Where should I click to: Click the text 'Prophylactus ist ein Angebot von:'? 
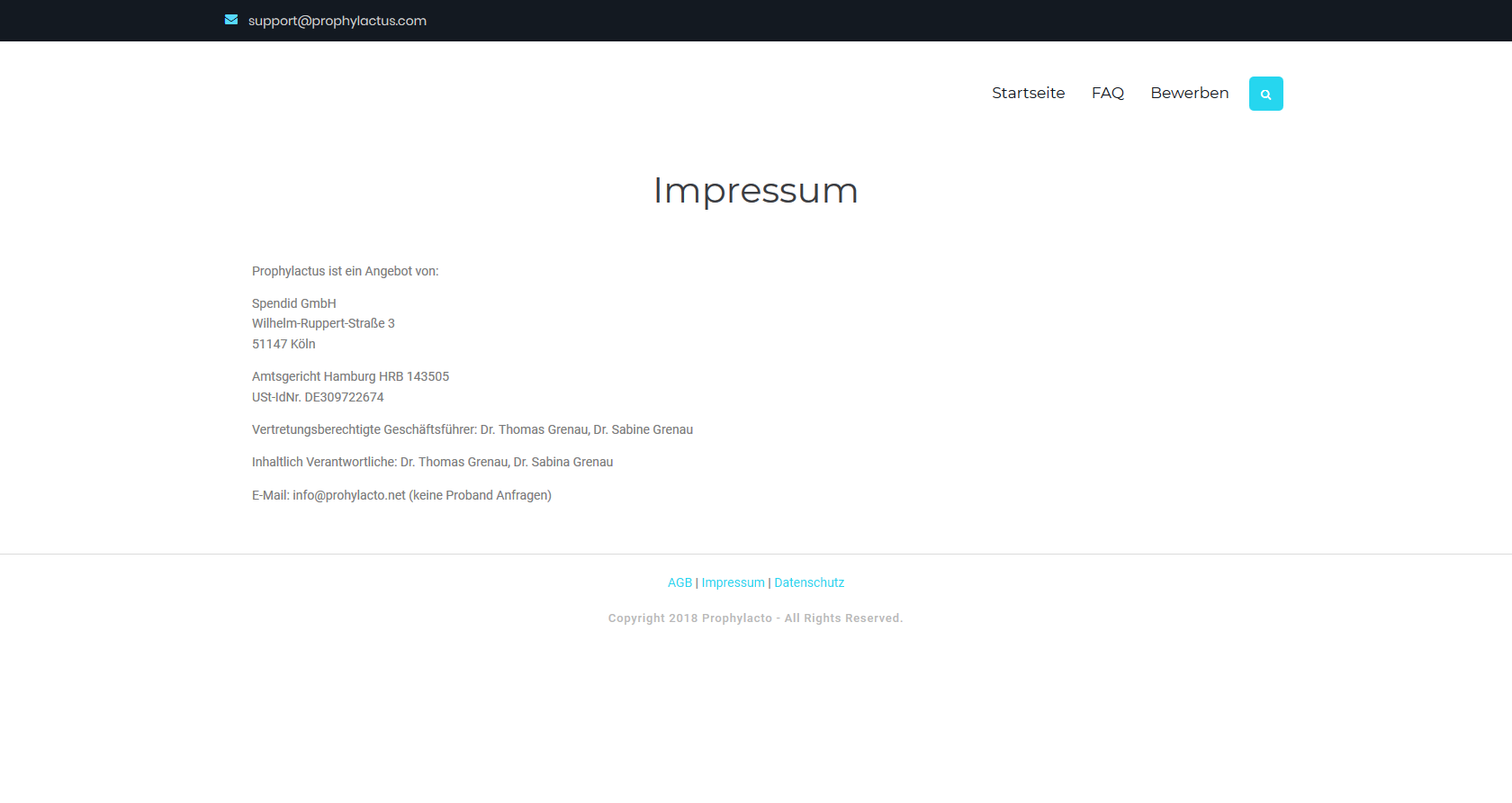(346, 271)
